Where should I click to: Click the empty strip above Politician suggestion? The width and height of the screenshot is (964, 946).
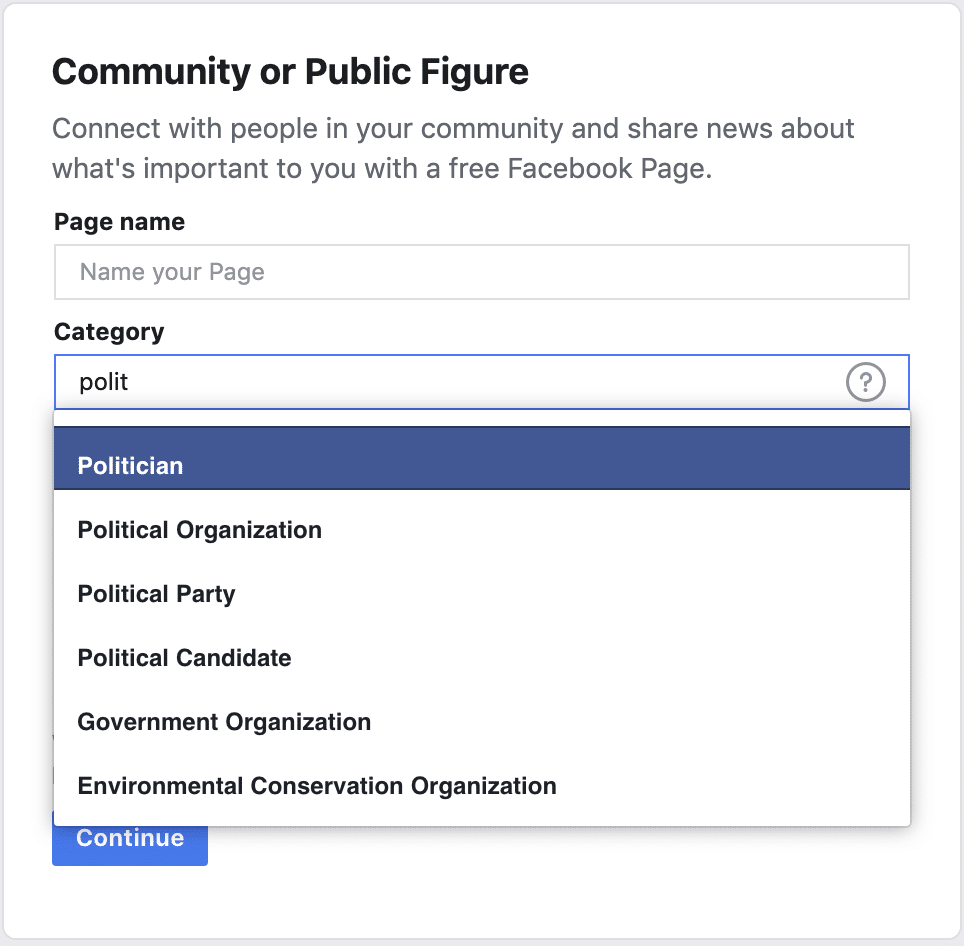[x=481, y=419]
